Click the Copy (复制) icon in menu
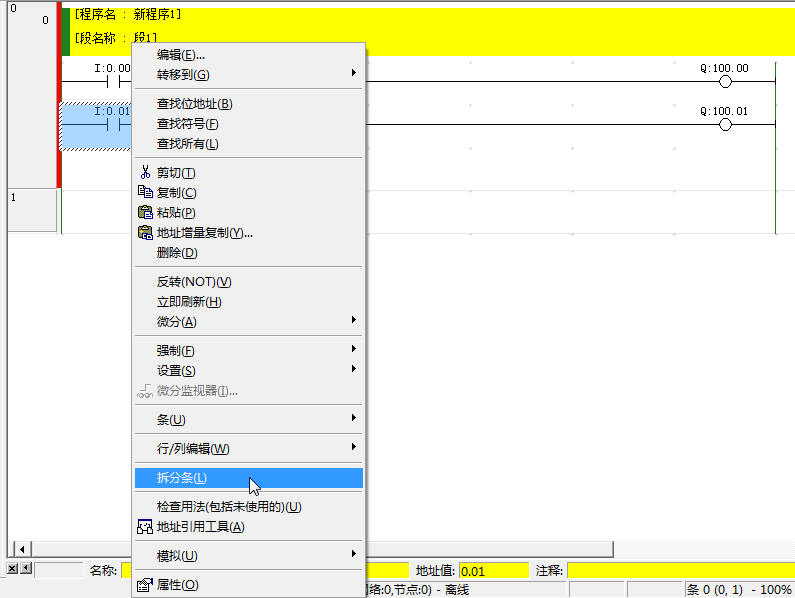This screenshot has height=598, width=795. (144, 192)
